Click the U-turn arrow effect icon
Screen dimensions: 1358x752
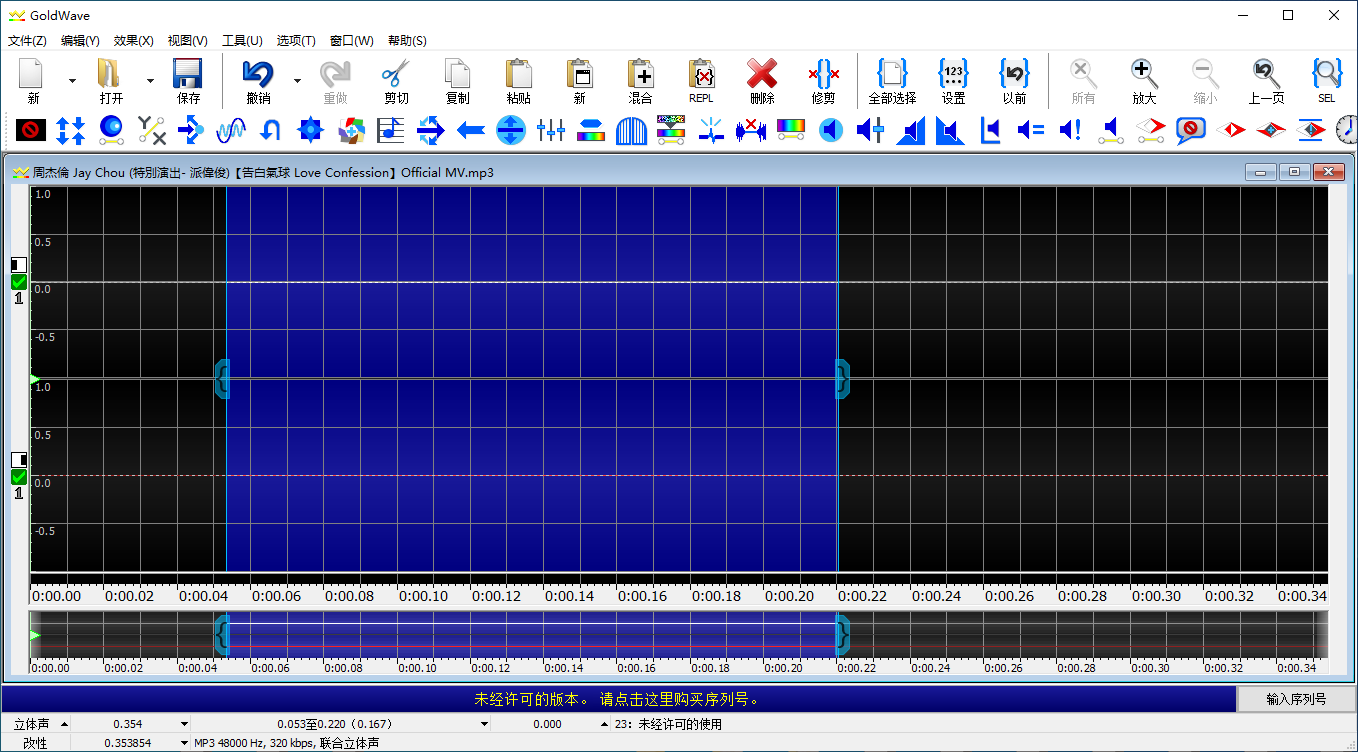point(270,130)
